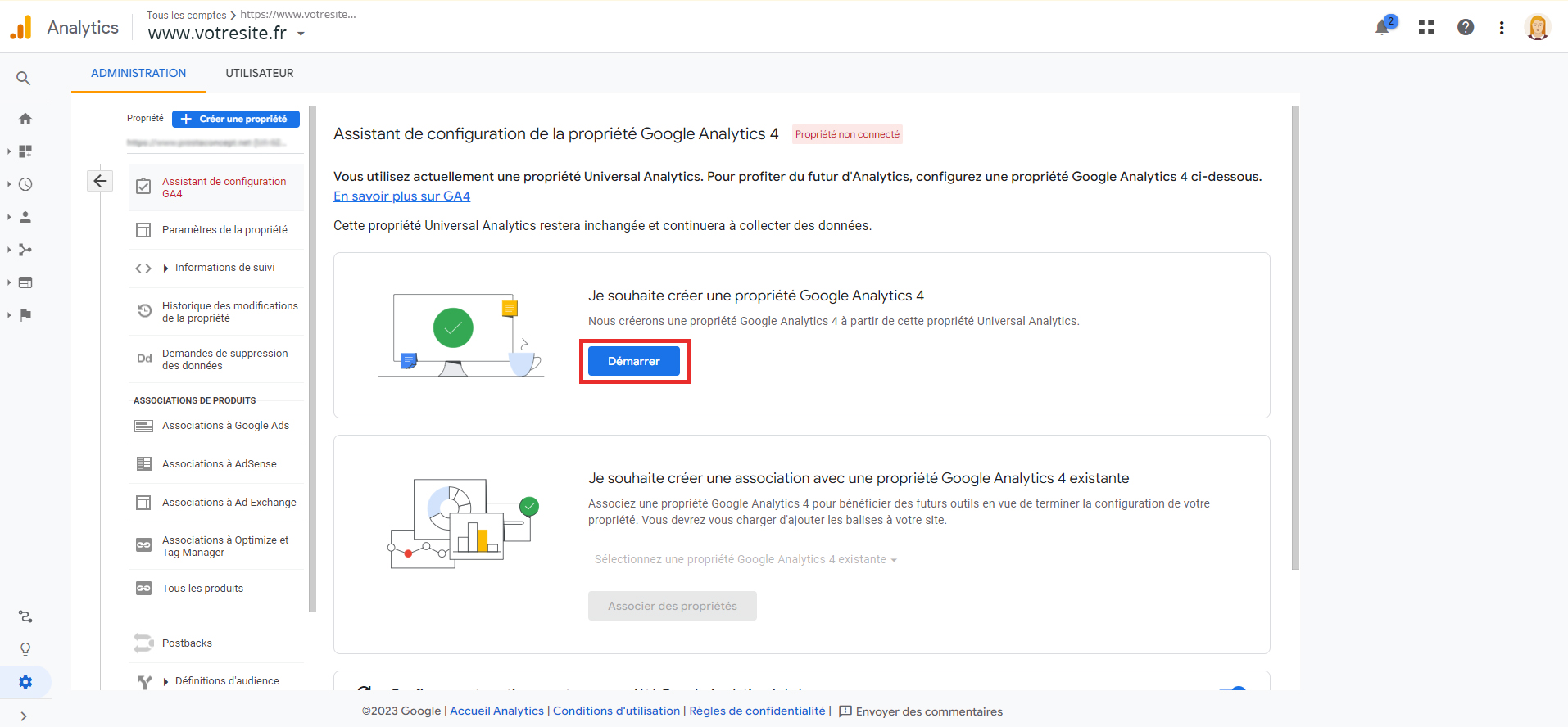Open Sélectionnez une propriété GA4 existante dropdown

(x=745, y=559)
